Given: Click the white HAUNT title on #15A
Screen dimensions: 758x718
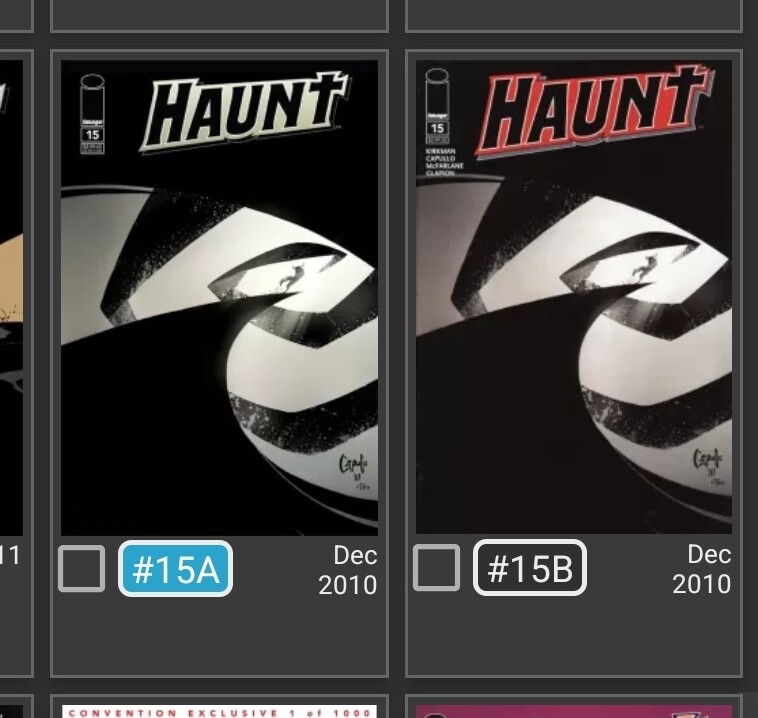Looking at the screenshot, I should pyautogui.click(x=245, y=112).
